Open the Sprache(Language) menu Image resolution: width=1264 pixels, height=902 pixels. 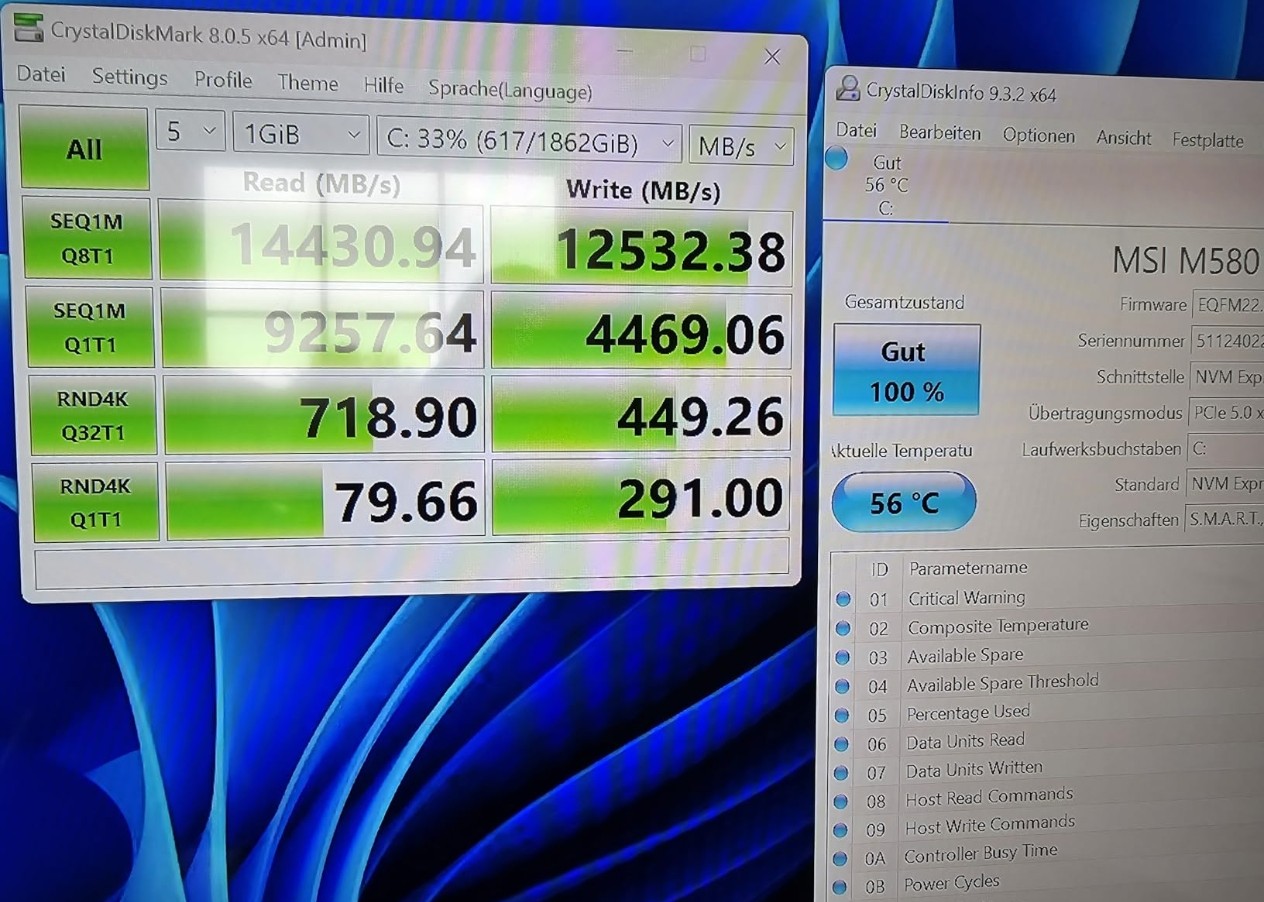pos(510,90)
